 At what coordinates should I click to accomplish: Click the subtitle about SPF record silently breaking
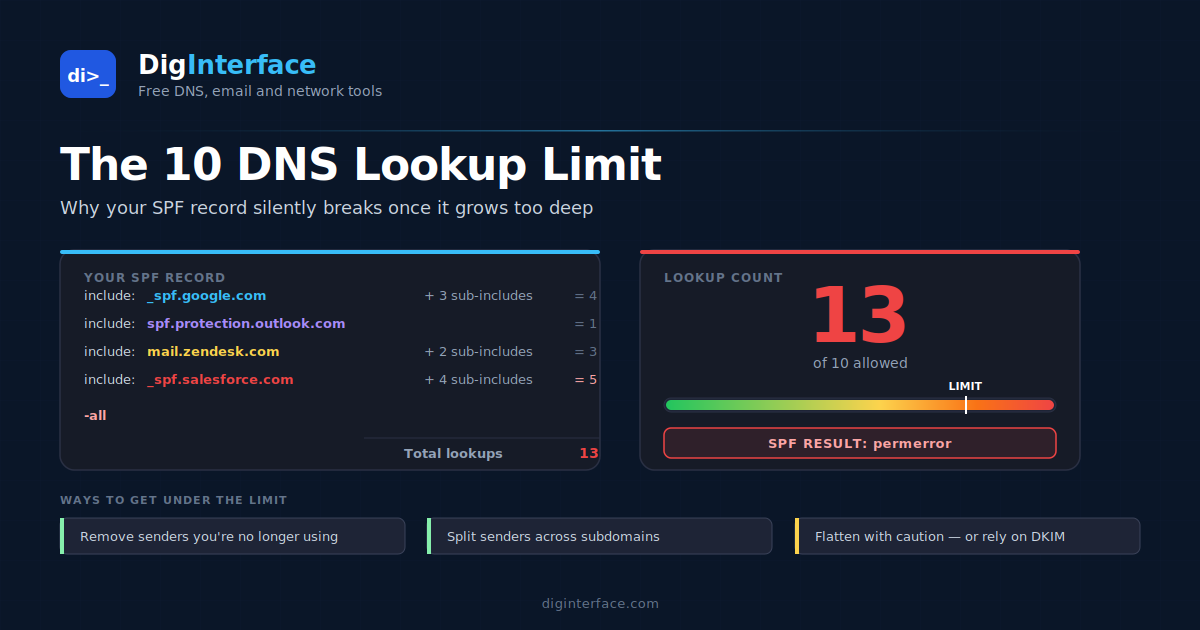point(327,208)
